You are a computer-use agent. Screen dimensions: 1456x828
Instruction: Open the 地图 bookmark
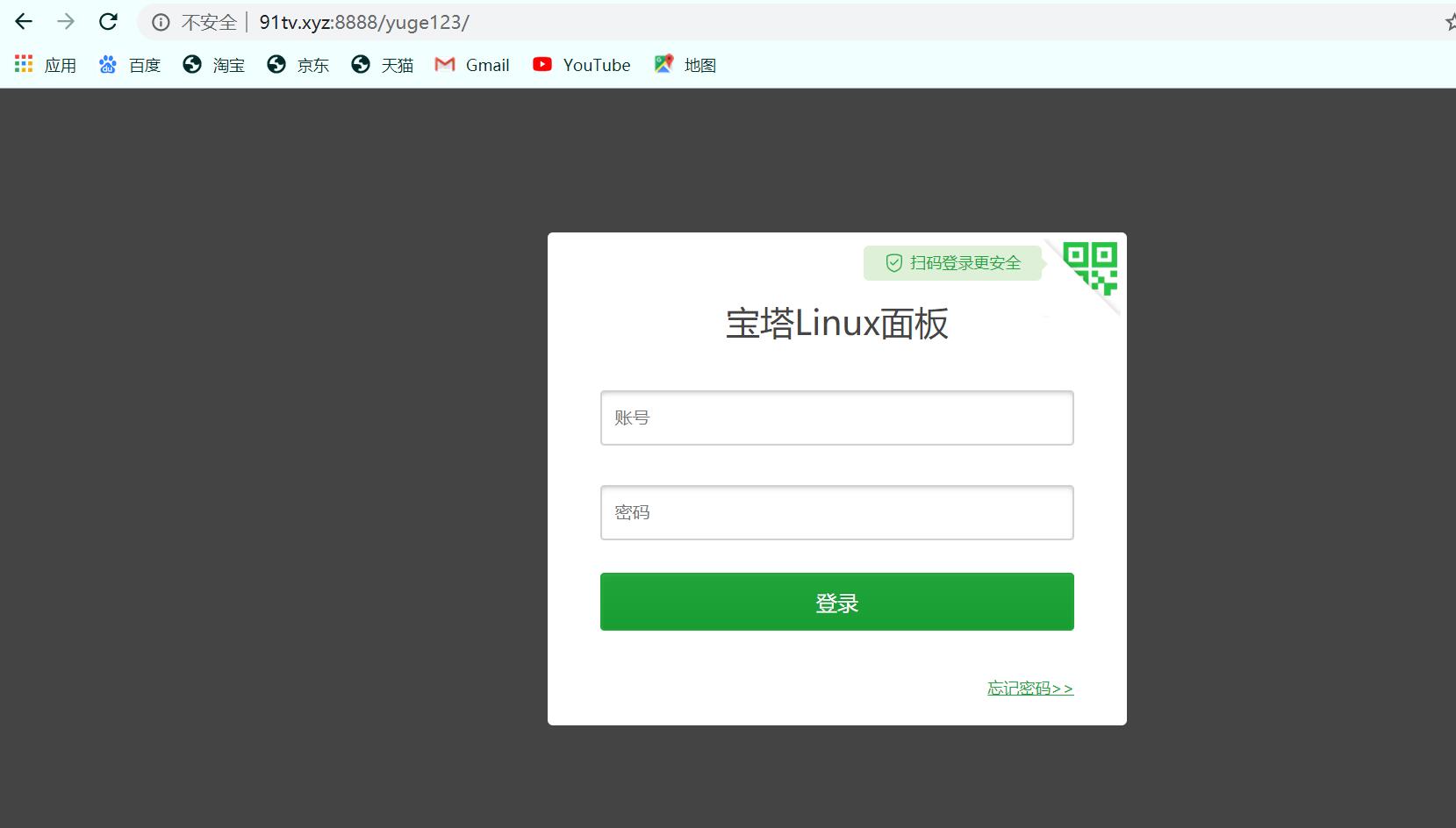tap(686, 64)
